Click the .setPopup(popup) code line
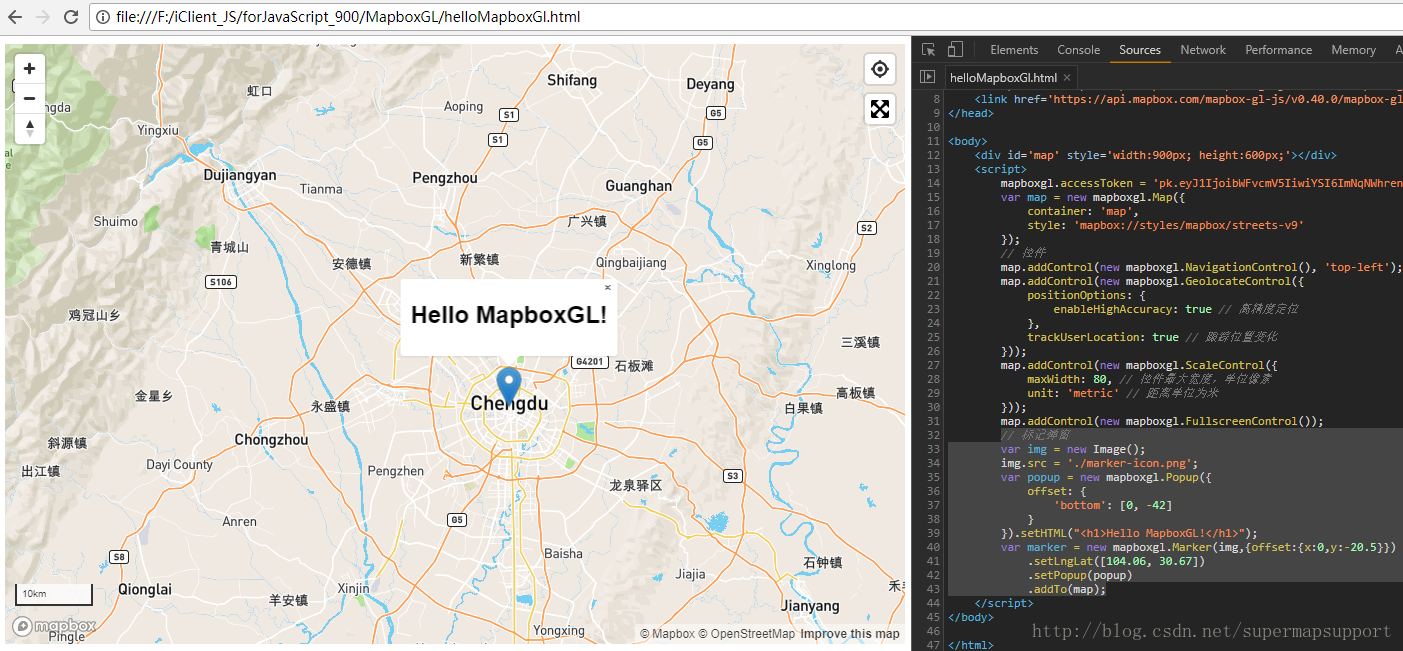This screenshot has width=1403, height=651. [x=1079, y=575]
